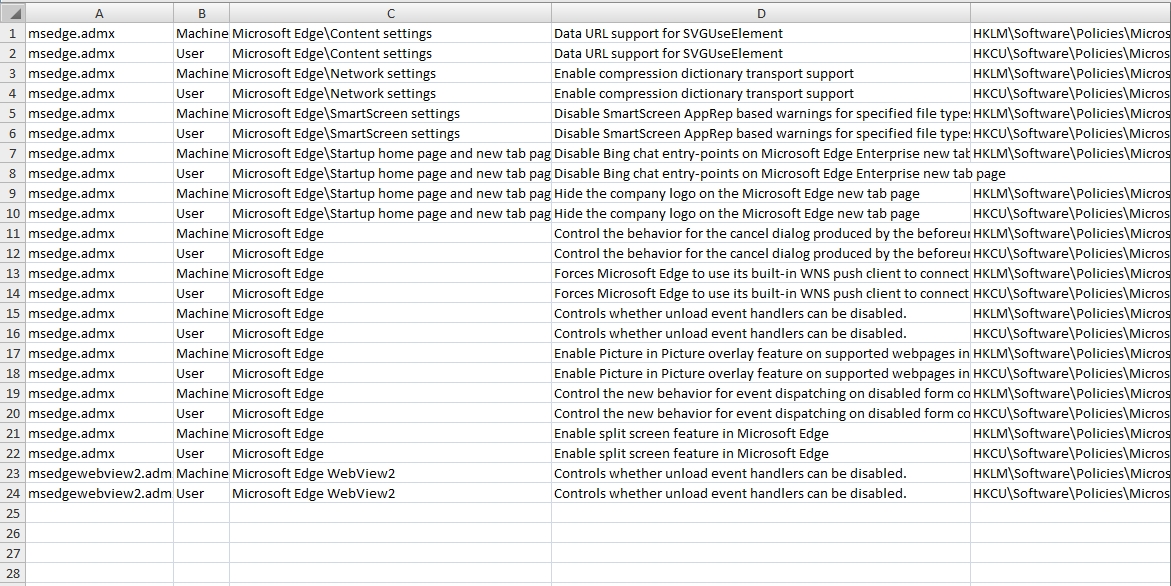Click unload event handlers cell in row 16
Image resolution: width=1171 pixels, height=586 pixels.
point(761,333)
